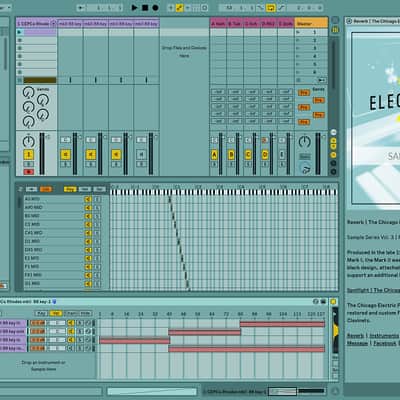Toggle track 1 activator button
This screenshot has width=400, height=400.
point(29,155)
